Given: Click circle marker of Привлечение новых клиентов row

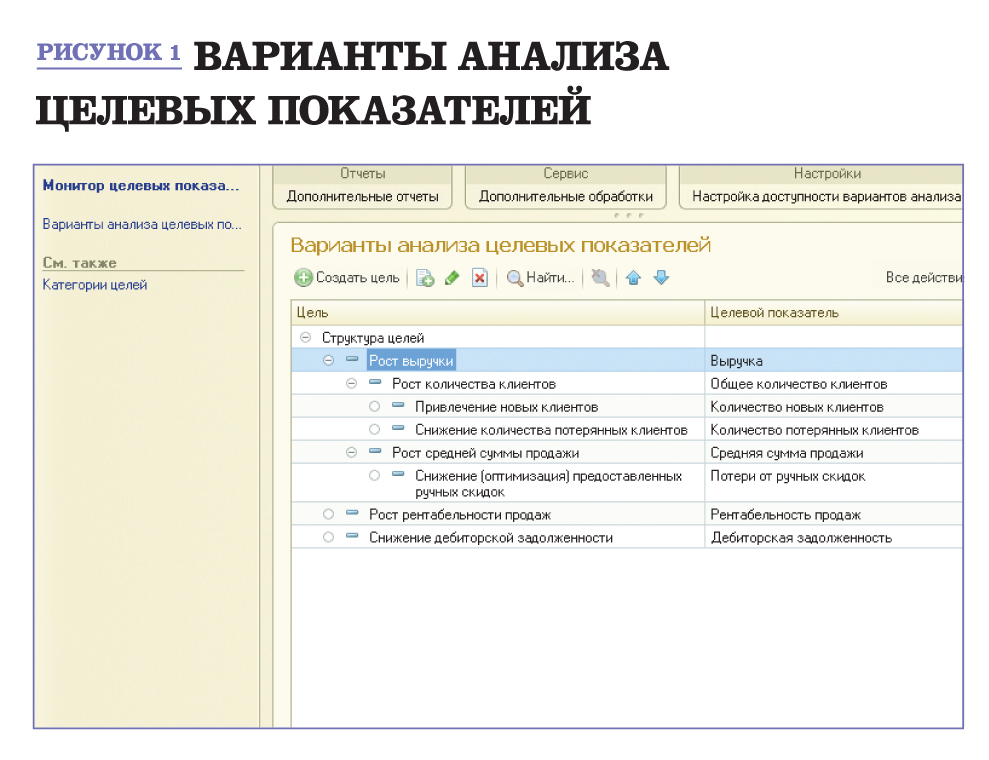Looking at the screenshot, I should [x=375, y=406].
